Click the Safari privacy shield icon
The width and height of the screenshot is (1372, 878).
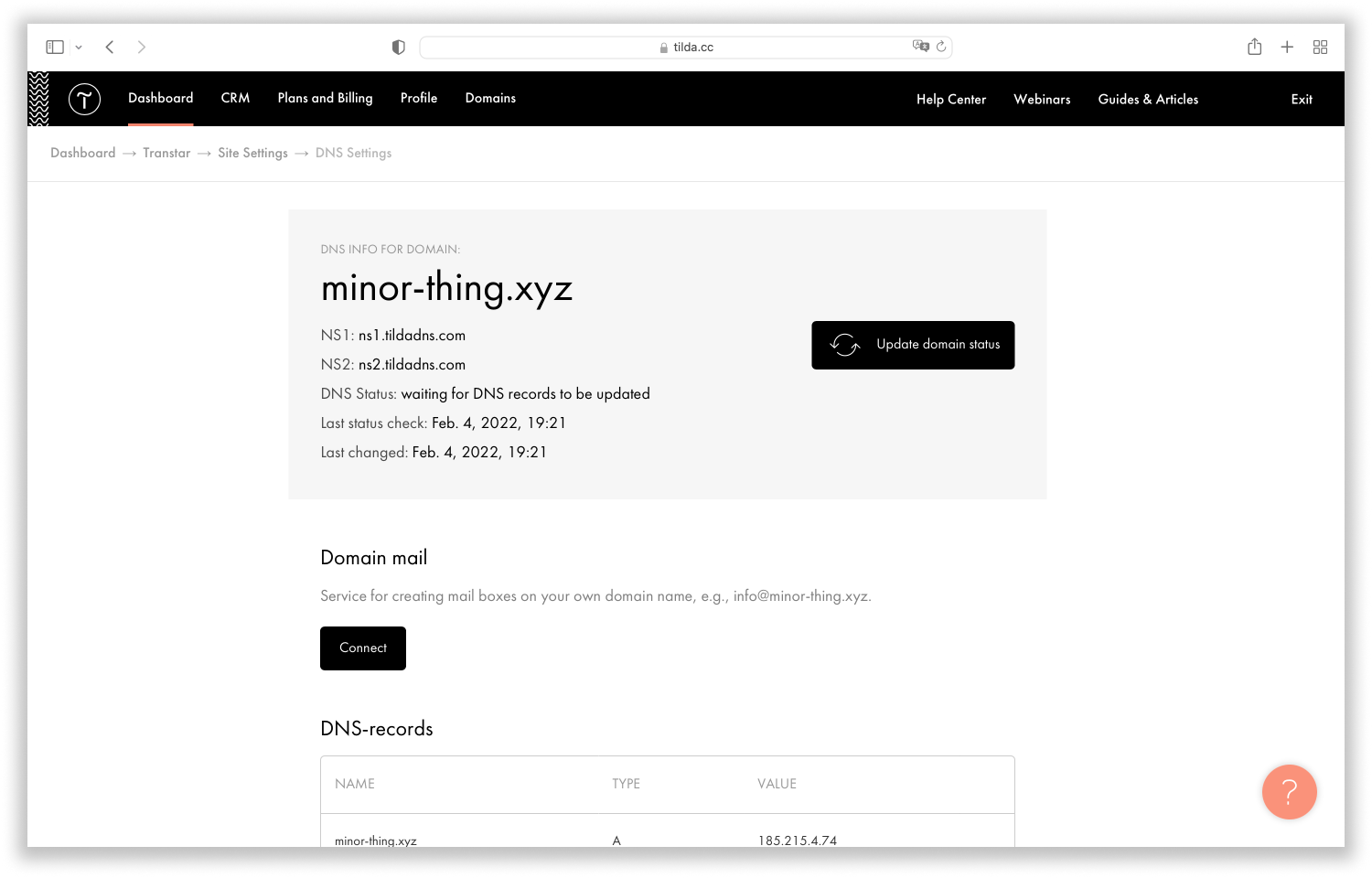(x=398, y=47)
